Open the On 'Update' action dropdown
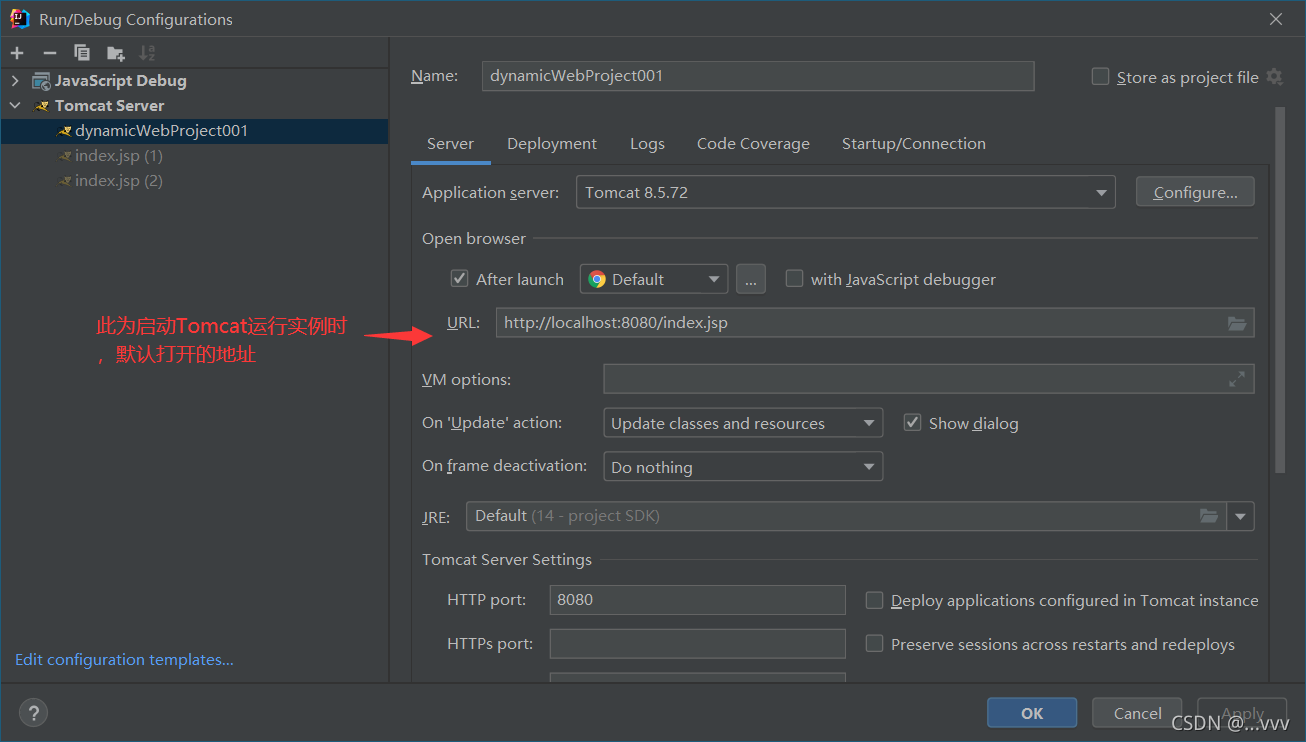The image size is (1306, 742). 743,423
